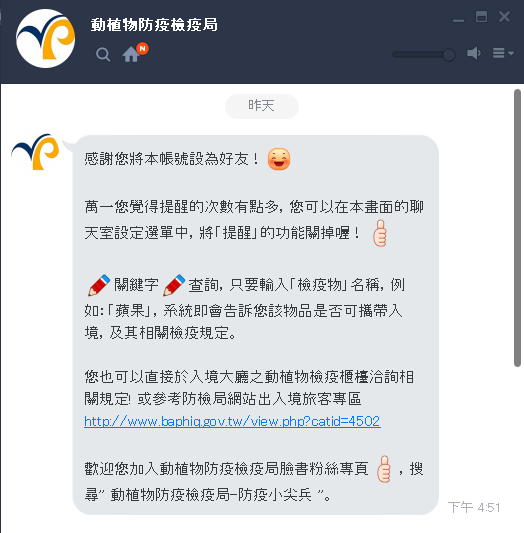
Task: Click the pencil emoji before 查詢
Action: [174, 285]
